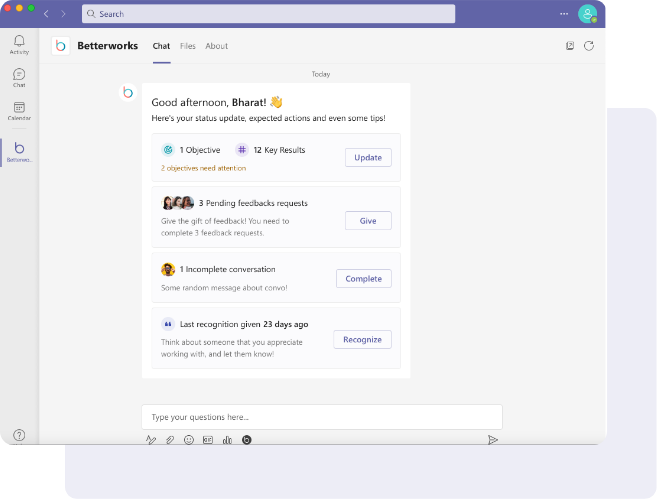Viewport: 657px width, 499px height.
Task: Click the incomplete conversation user avatar
Action: click(168, 269)
